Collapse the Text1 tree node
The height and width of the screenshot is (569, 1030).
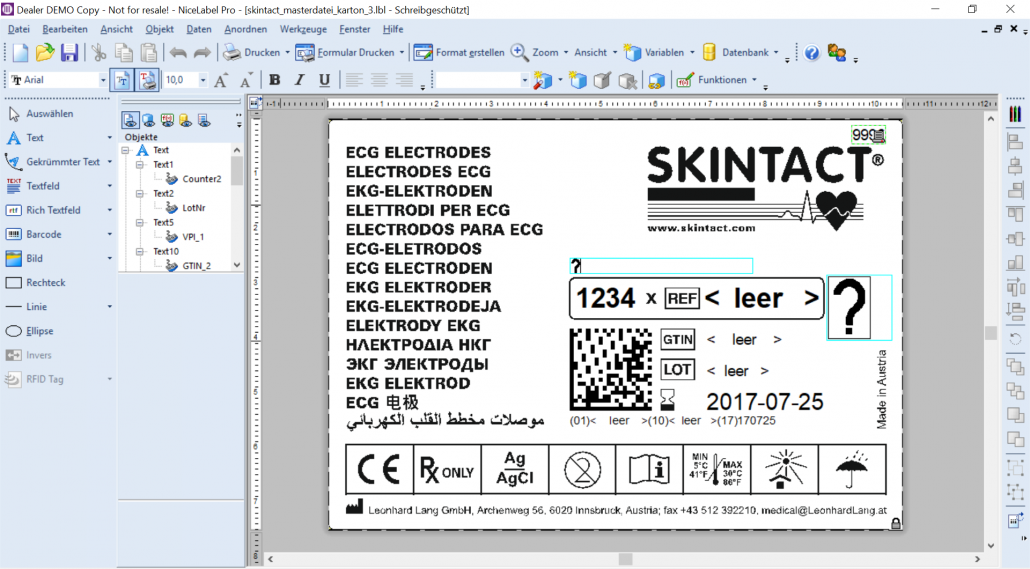tap(140, 165)
